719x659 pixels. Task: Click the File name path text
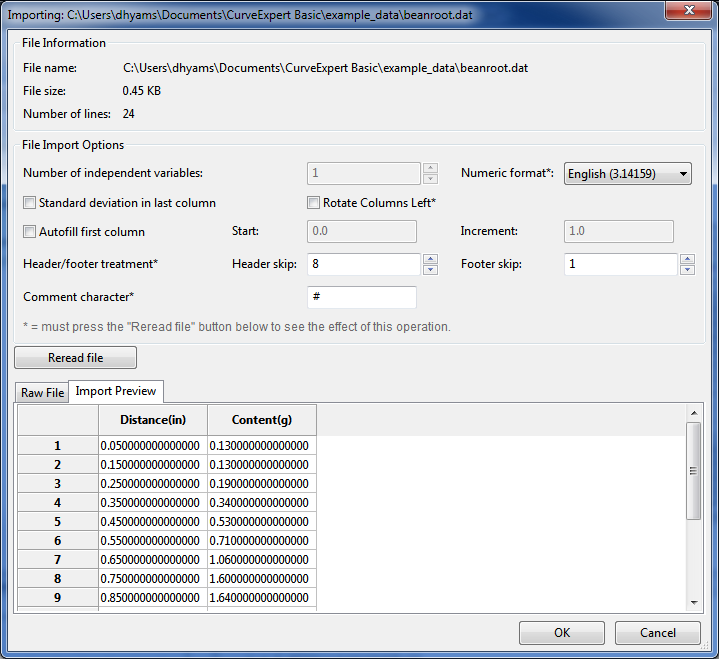coord(325,68)
